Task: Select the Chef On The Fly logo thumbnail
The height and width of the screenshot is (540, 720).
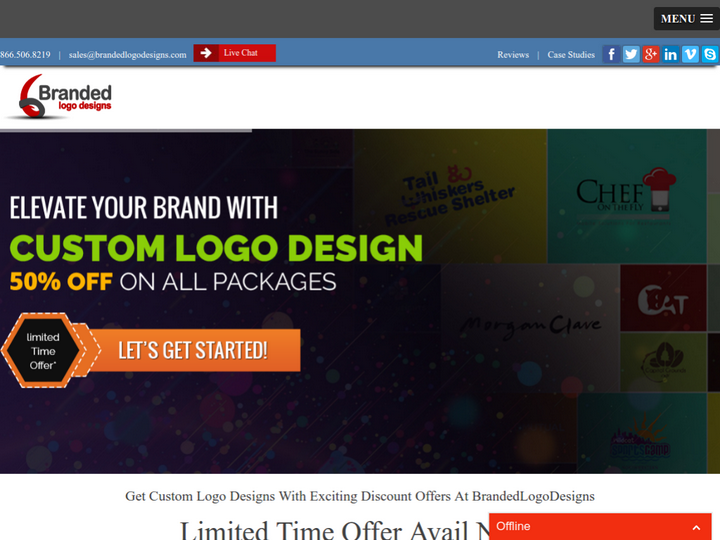Action: pyautogui.click(x=627, y=196)
